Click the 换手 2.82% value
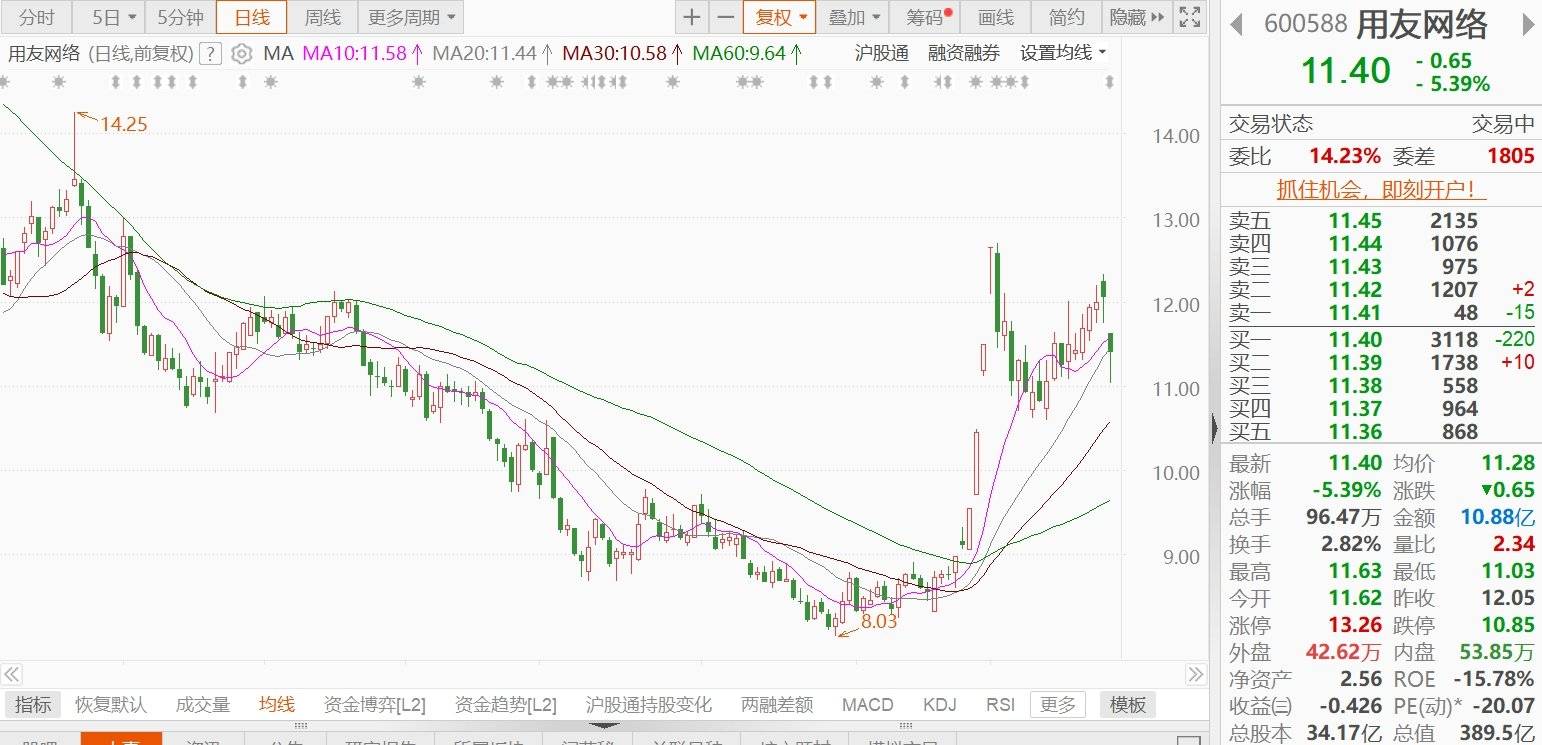 (x=1352, y=545)
